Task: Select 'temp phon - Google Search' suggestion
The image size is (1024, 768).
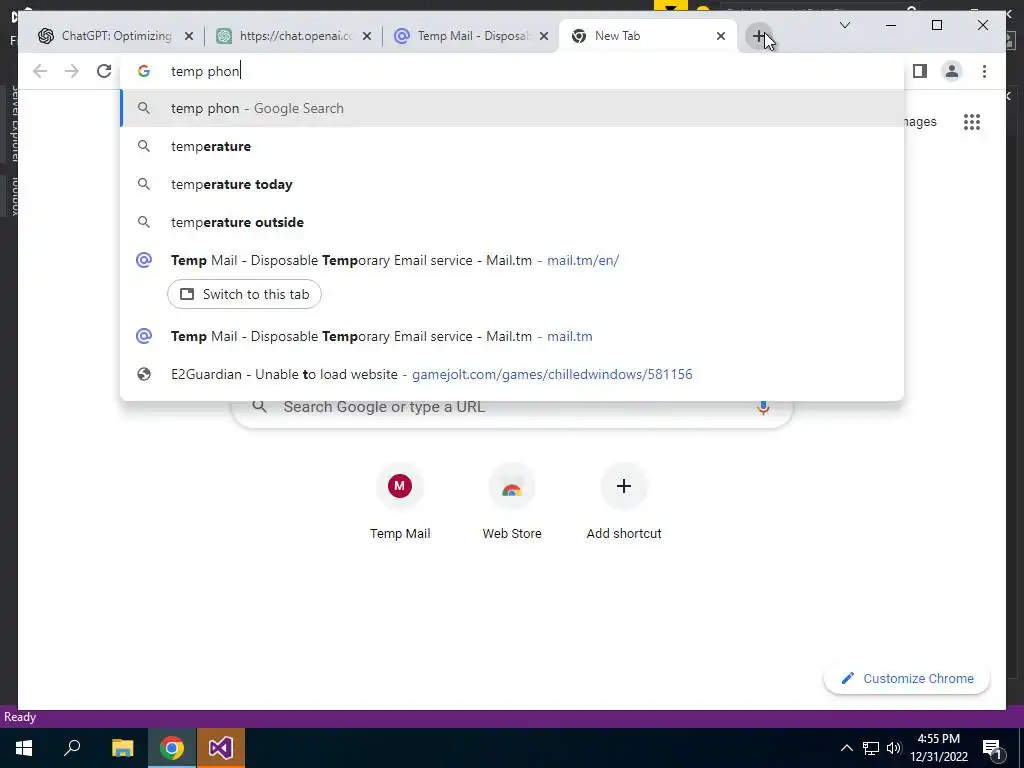Action: 512,108
